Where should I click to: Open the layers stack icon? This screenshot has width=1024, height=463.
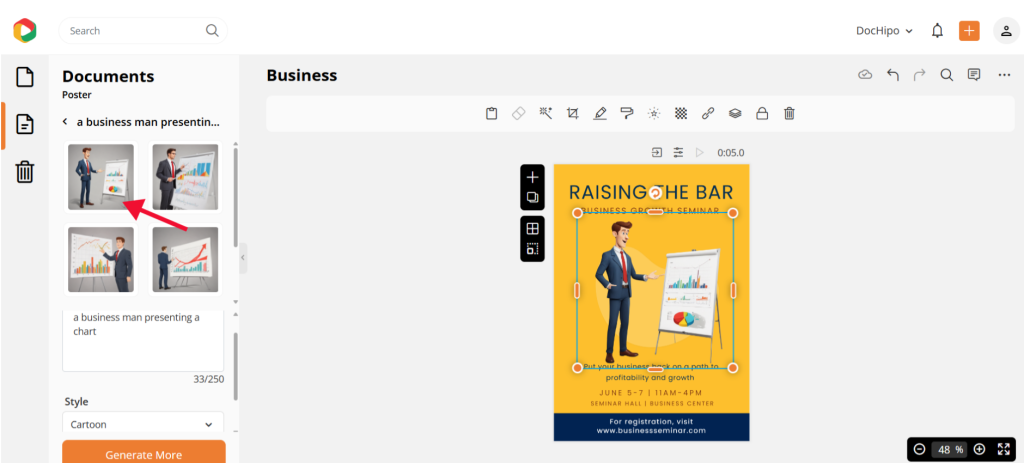click(x=735, y=114)
